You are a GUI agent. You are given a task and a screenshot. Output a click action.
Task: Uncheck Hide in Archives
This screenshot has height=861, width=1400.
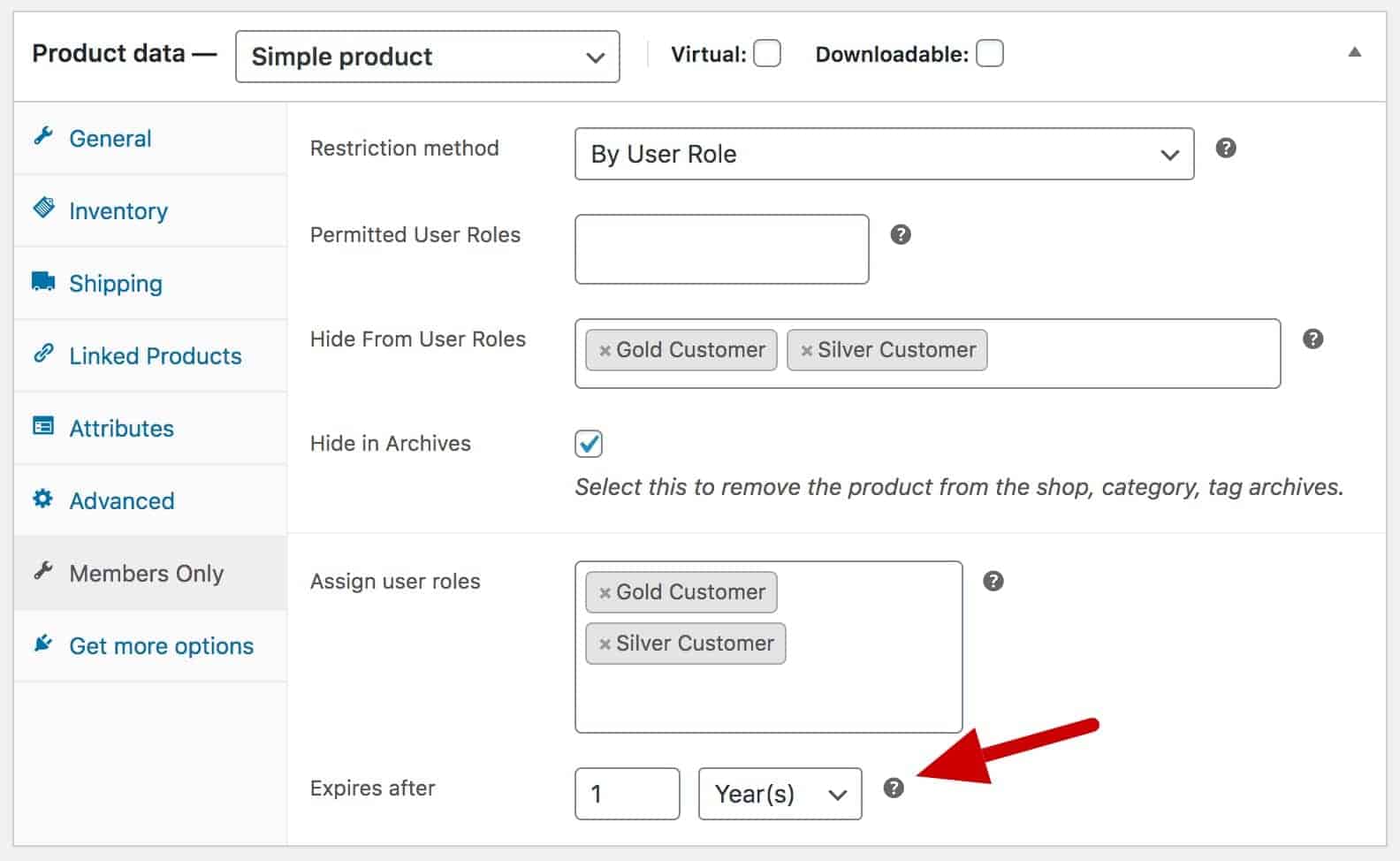pos(589,443)
